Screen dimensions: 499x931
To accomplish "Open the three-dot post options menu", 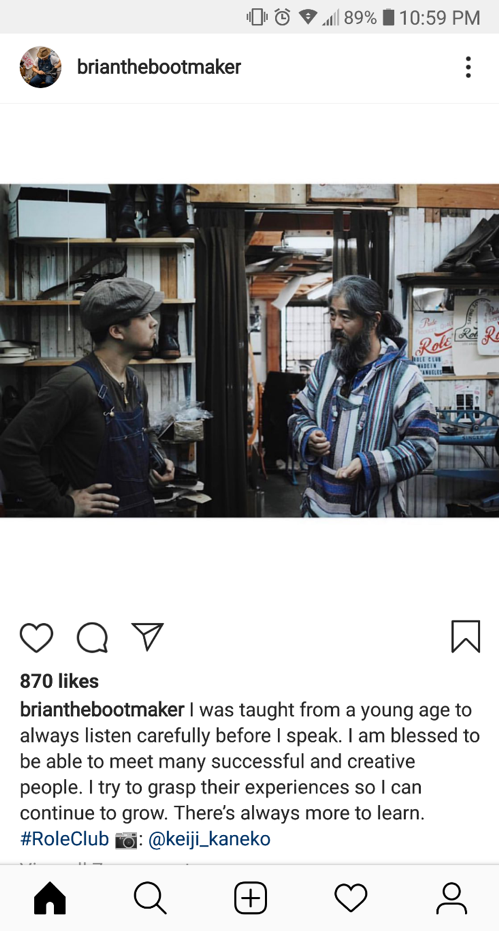I will (468, 67).
